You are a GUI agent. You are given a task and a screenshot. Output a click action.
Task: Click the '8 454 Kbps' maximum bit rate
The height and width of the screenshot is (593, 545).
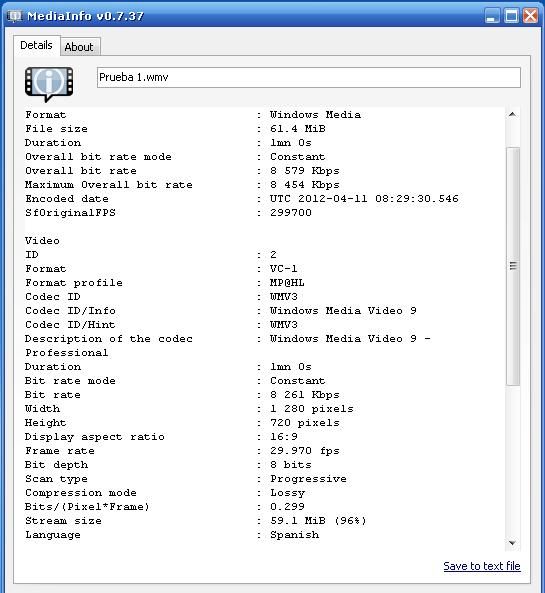pos(305,185)
